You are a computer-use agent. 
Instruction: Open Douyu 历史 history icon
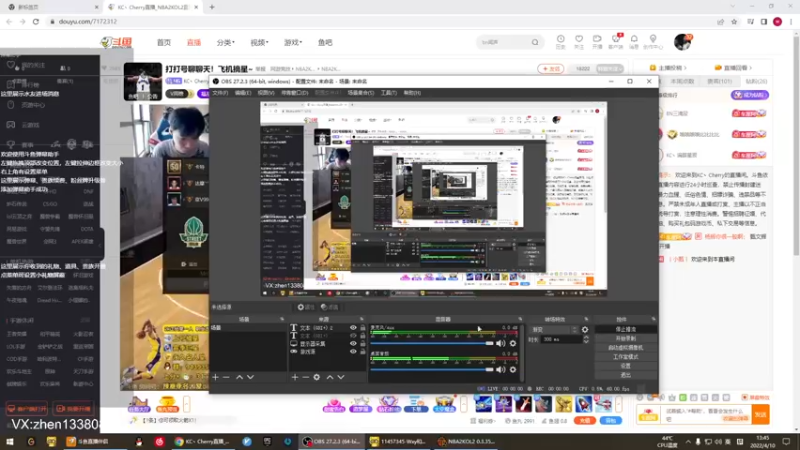(560, 41)
